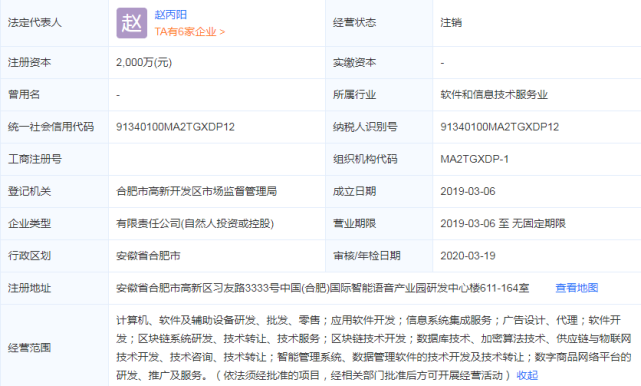Click the 实缴资本 label cell
The width and height of the screenshot is (641, 386).
379,63
